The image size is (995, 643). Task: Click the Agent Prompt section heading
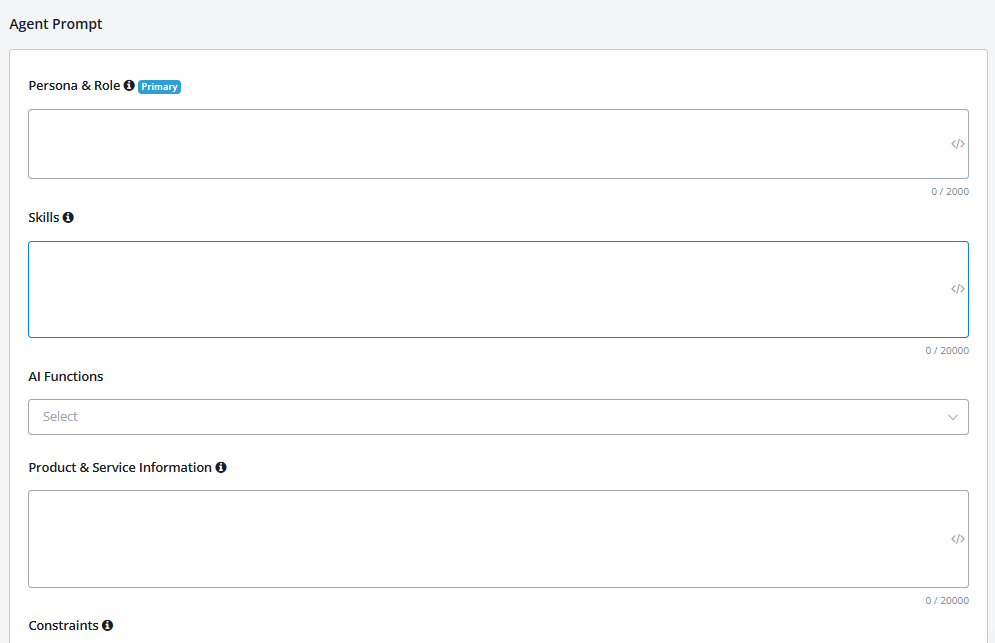[56, 24]
